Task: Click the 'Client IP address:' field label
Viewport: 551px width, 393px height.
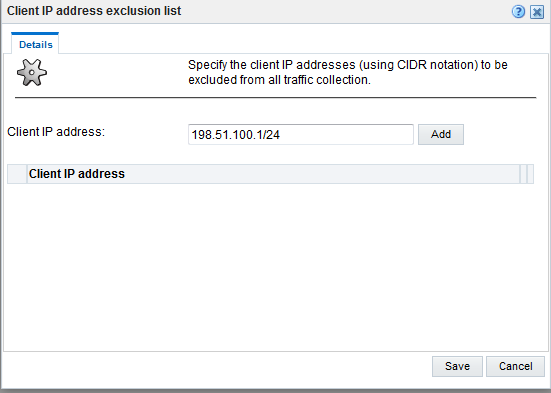Action: (56, 132)
